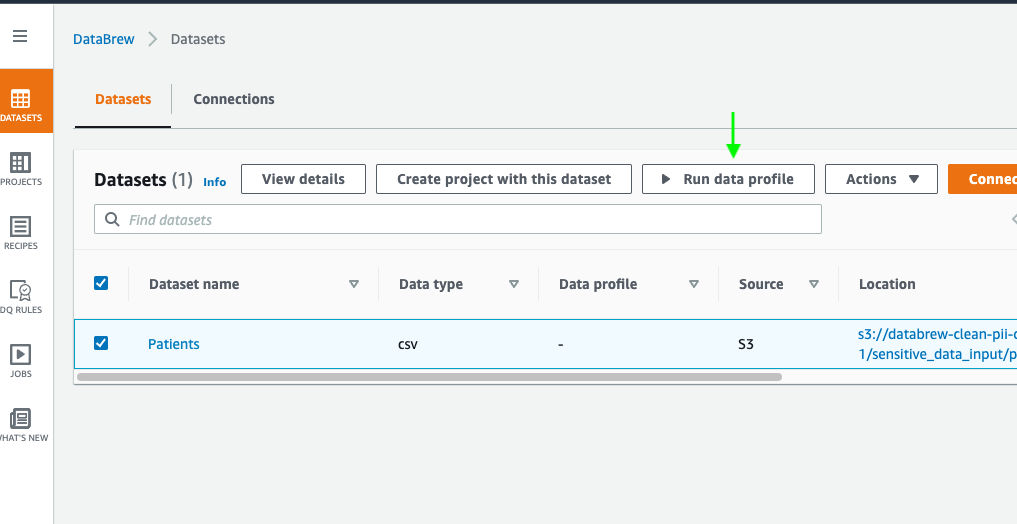
Task: Open the Patients dataset link
Action: [174, 344]
